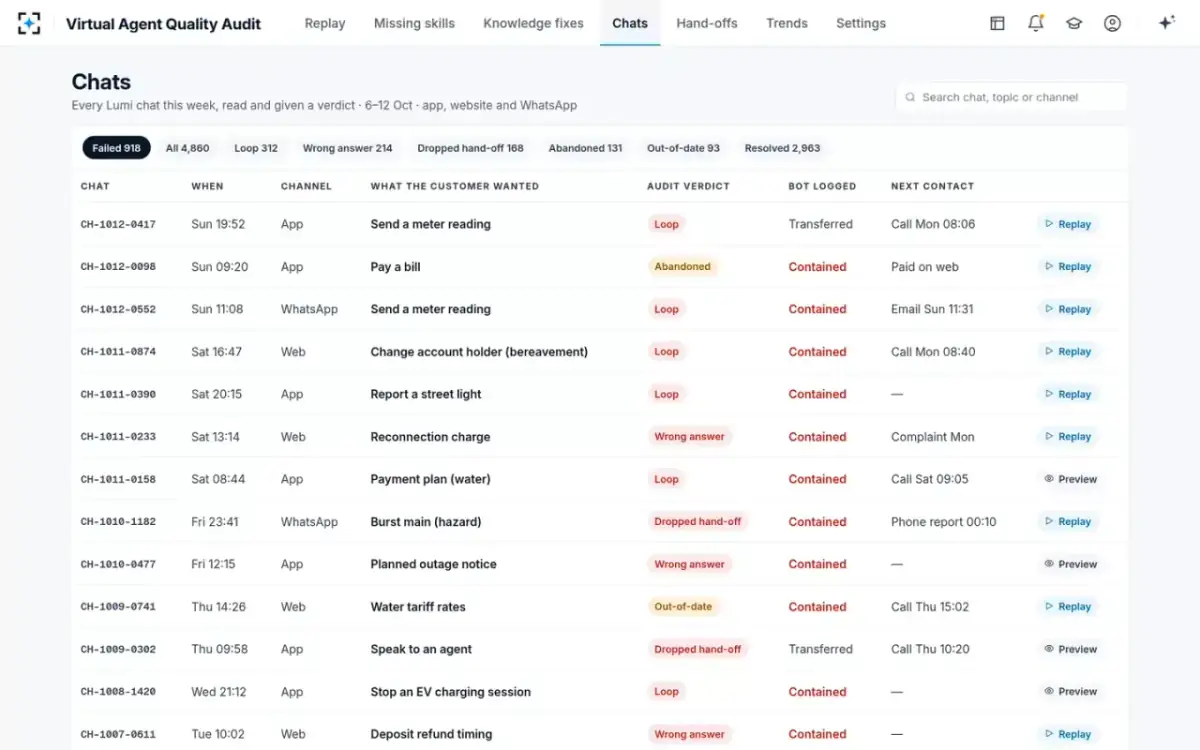
Task: Click chat ID CH-1010-1182
Action: [118, 522]
